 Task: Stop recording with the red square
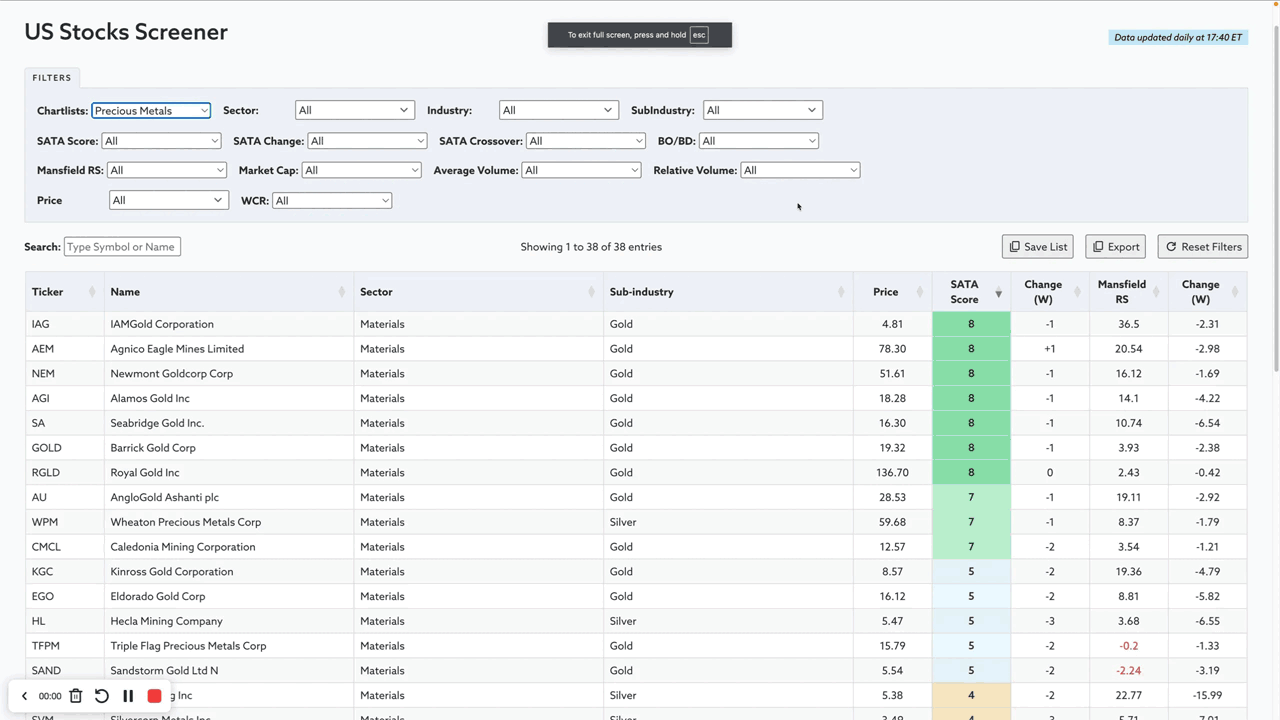pos(154,696)
